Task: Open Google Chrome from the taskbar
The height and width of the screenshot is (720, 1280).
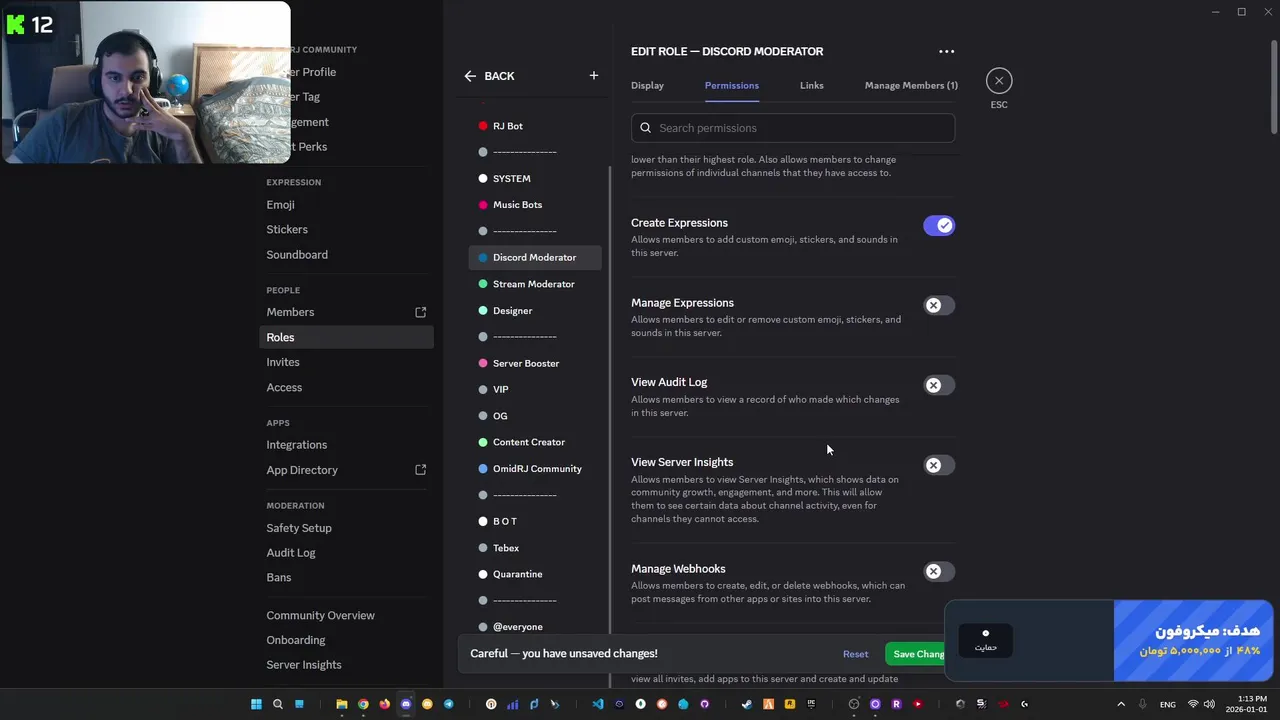Action: 363,704
